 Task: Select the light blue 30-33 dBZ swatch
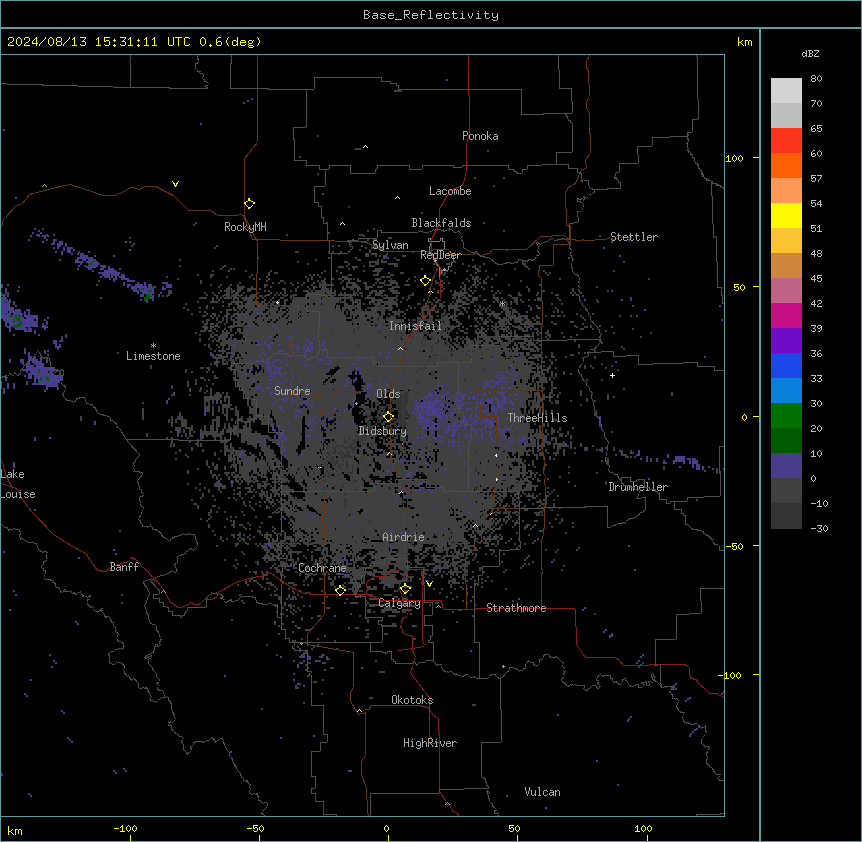point(786,391)
